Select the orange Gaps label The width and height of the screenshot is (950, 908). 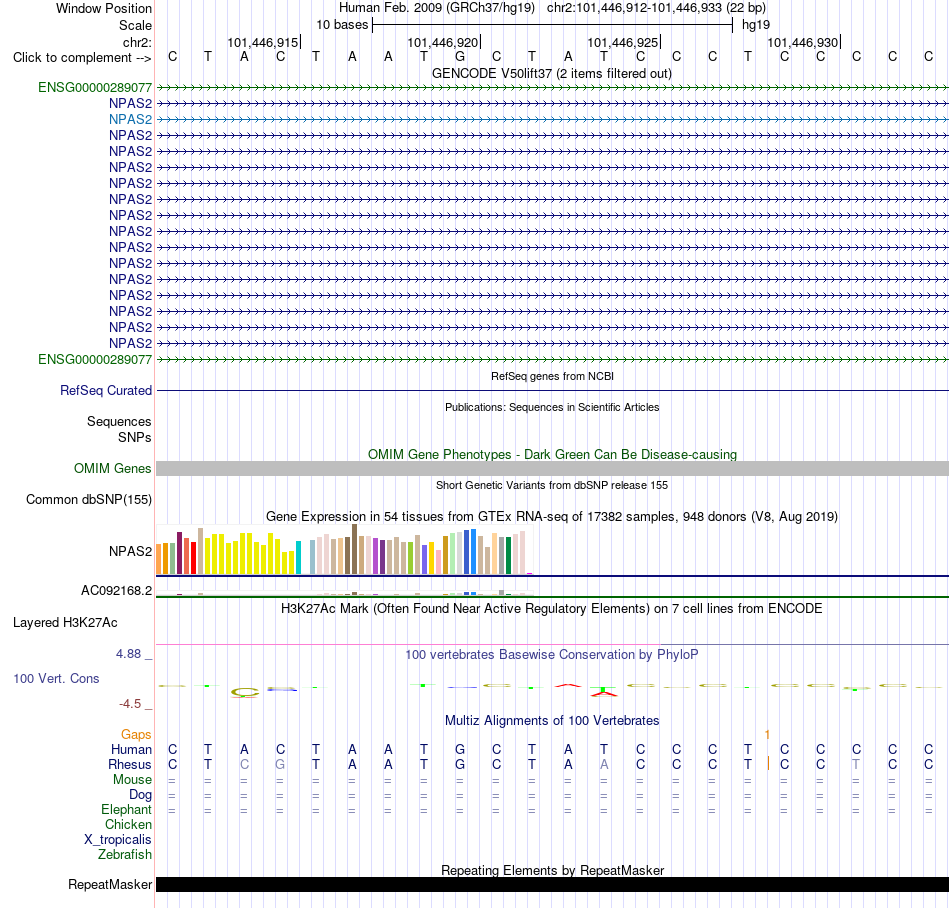[x=136, y=734]
